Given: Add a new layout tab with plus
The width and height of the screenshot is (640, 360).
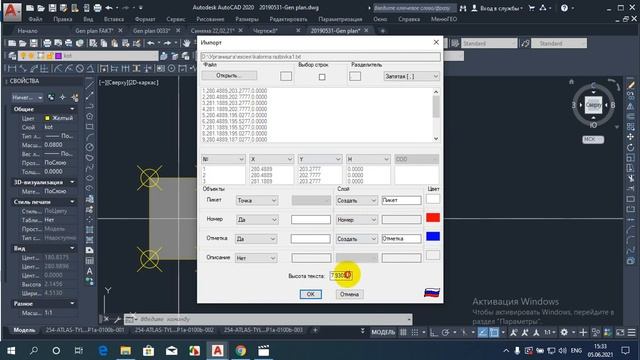Looking at the screenshot, I should pyautogui.click(x=315, y=330).
